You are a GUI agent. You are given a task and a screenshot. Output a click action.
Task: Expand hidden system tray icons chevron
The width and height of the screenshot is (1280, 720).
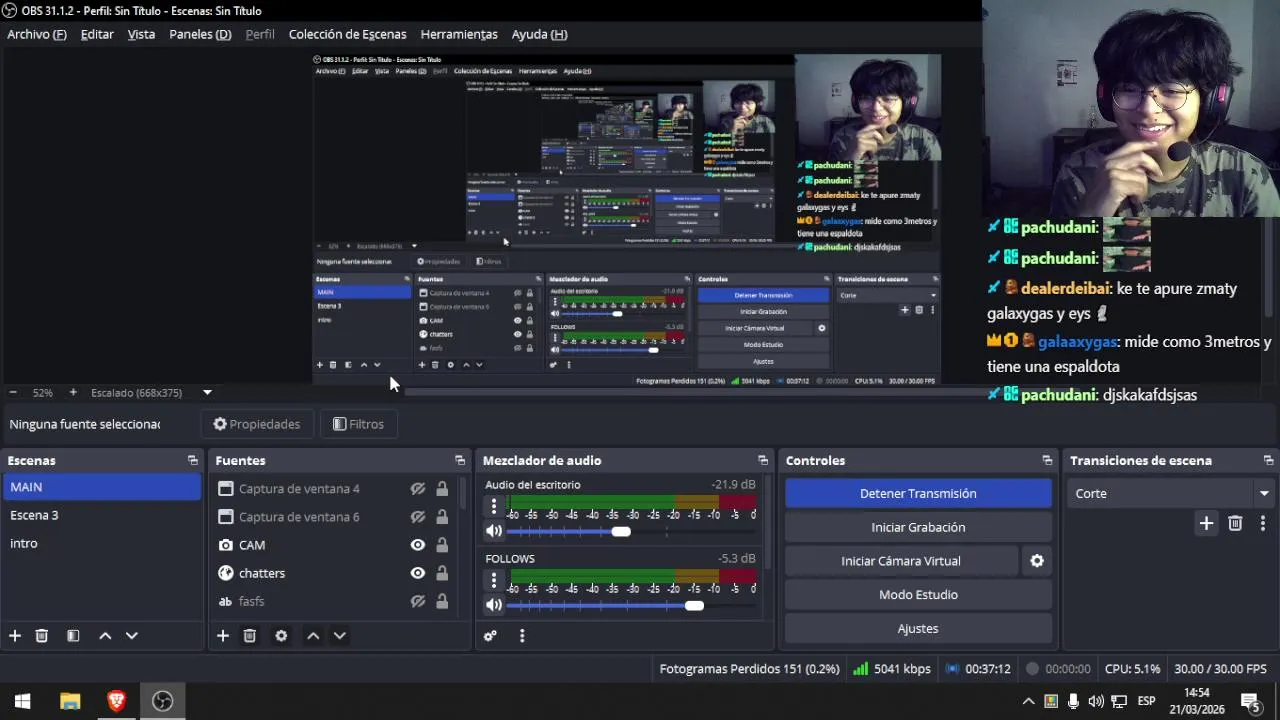(1028, 701)
